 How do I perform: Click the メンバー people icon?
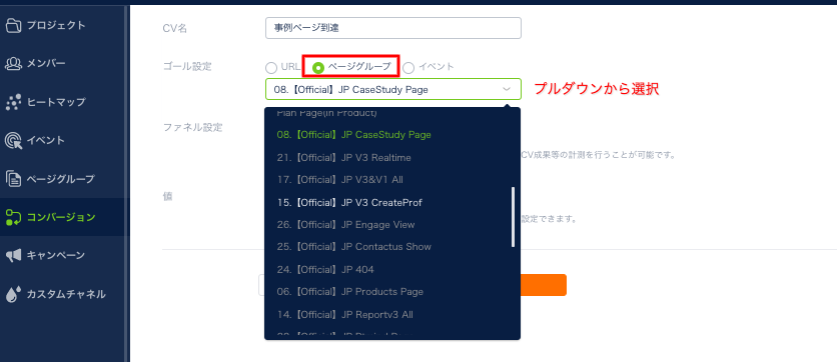tap(13, 64)
